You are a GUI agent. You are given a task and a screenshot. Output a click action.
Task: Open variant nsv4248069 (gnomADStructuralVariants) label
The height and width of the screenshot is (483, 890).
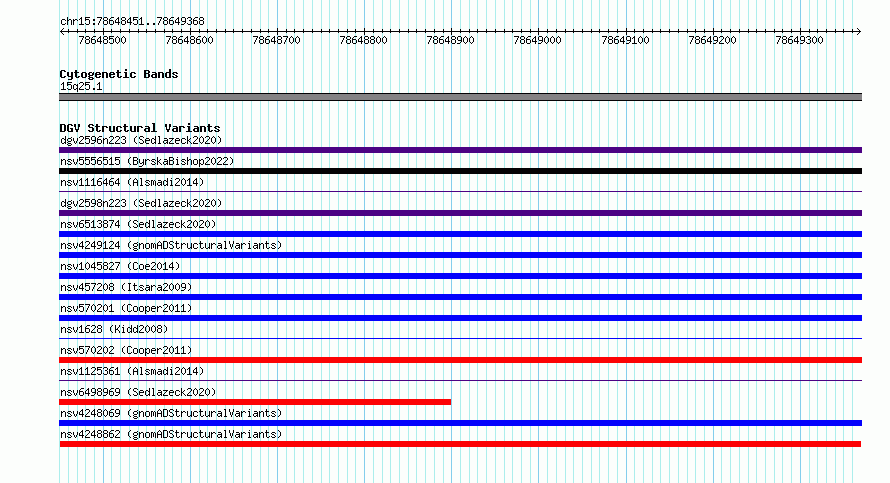point(171,413)
